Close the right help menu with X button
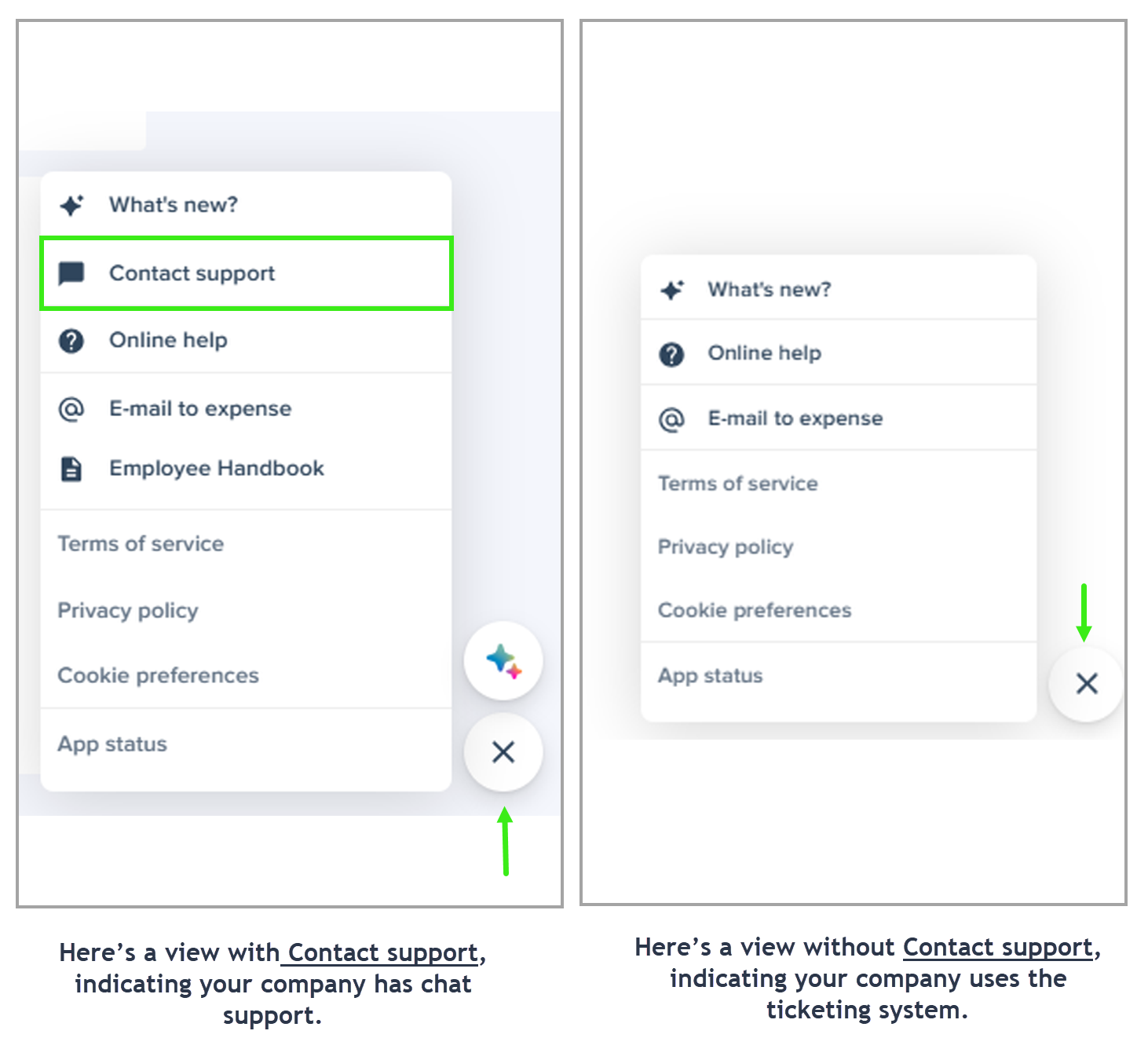Viewport: 1148px width, 1049px height. (1087, 684)
